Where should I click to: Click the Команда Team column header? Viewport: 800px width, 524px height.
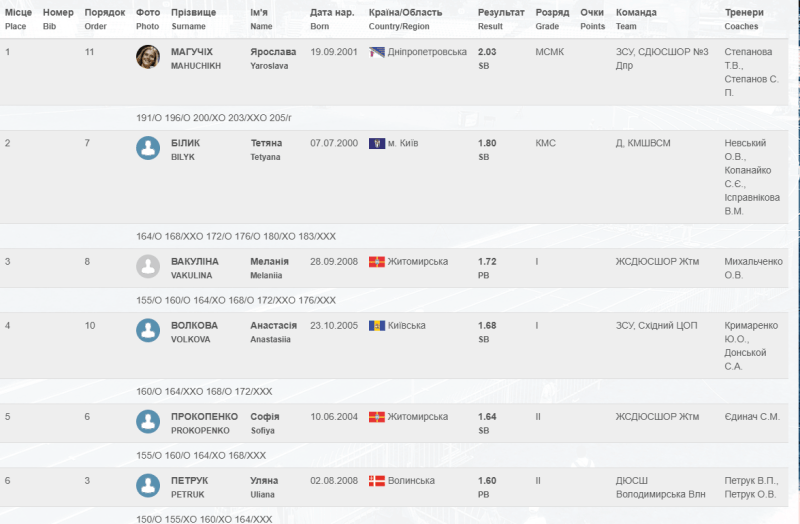635,13
